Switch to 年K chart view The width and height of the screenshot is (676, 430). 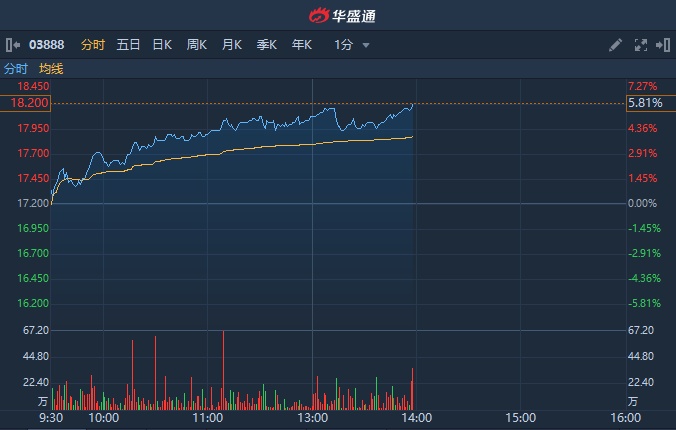click(x=301, y=45)
